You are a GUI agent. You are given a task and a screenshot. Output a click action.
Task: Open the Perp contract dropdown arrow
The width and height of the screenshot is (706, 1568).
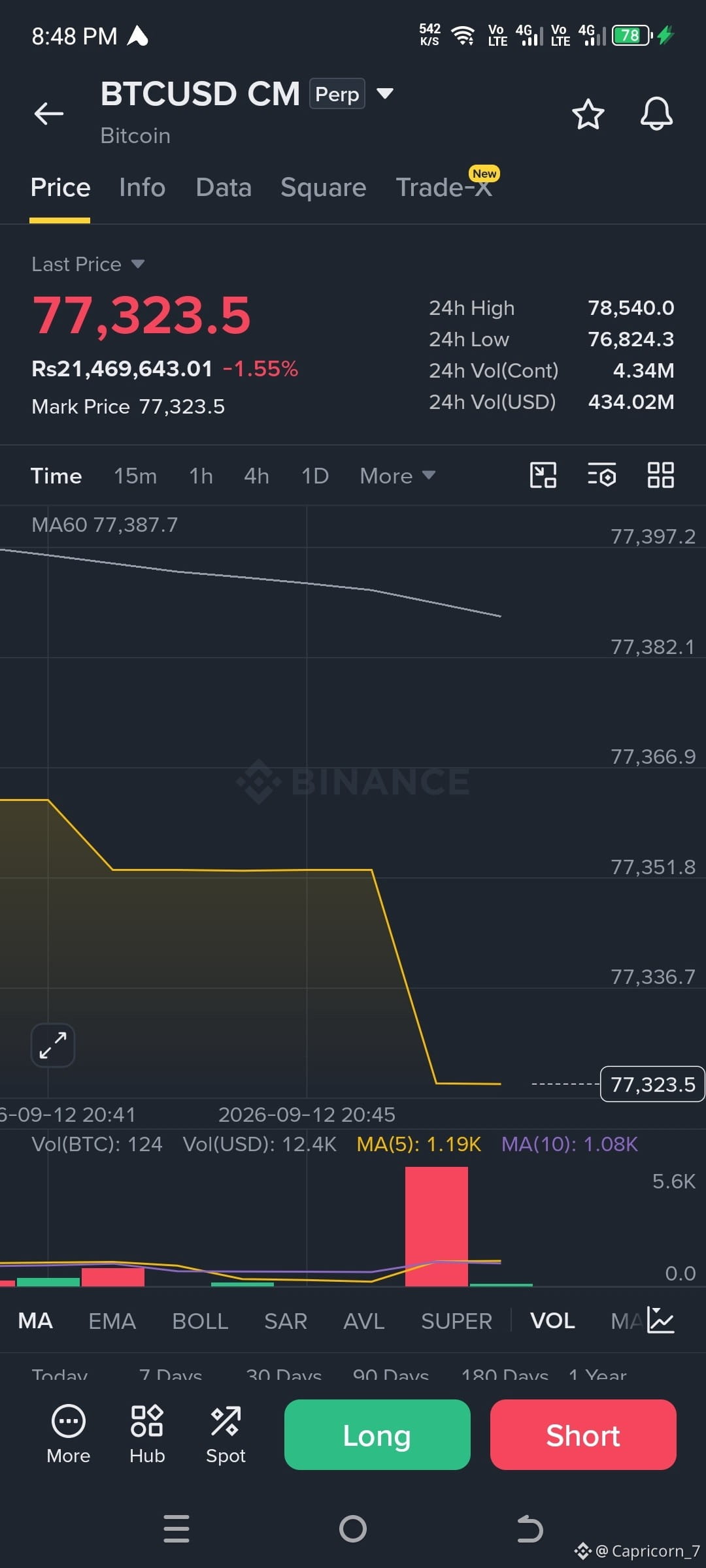pyautogui.click(x=385, y=93)
